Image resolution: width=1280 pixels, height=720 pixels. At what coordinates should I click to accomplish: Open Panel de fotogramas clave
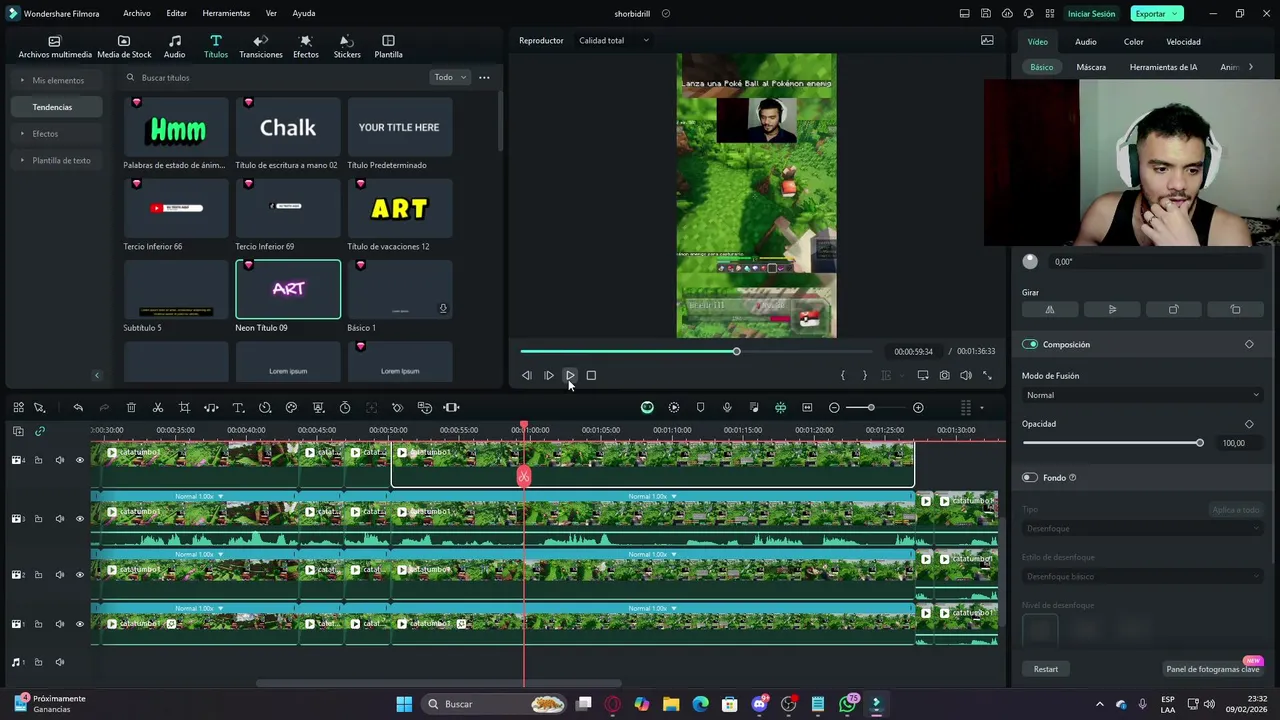point(1213,669)
